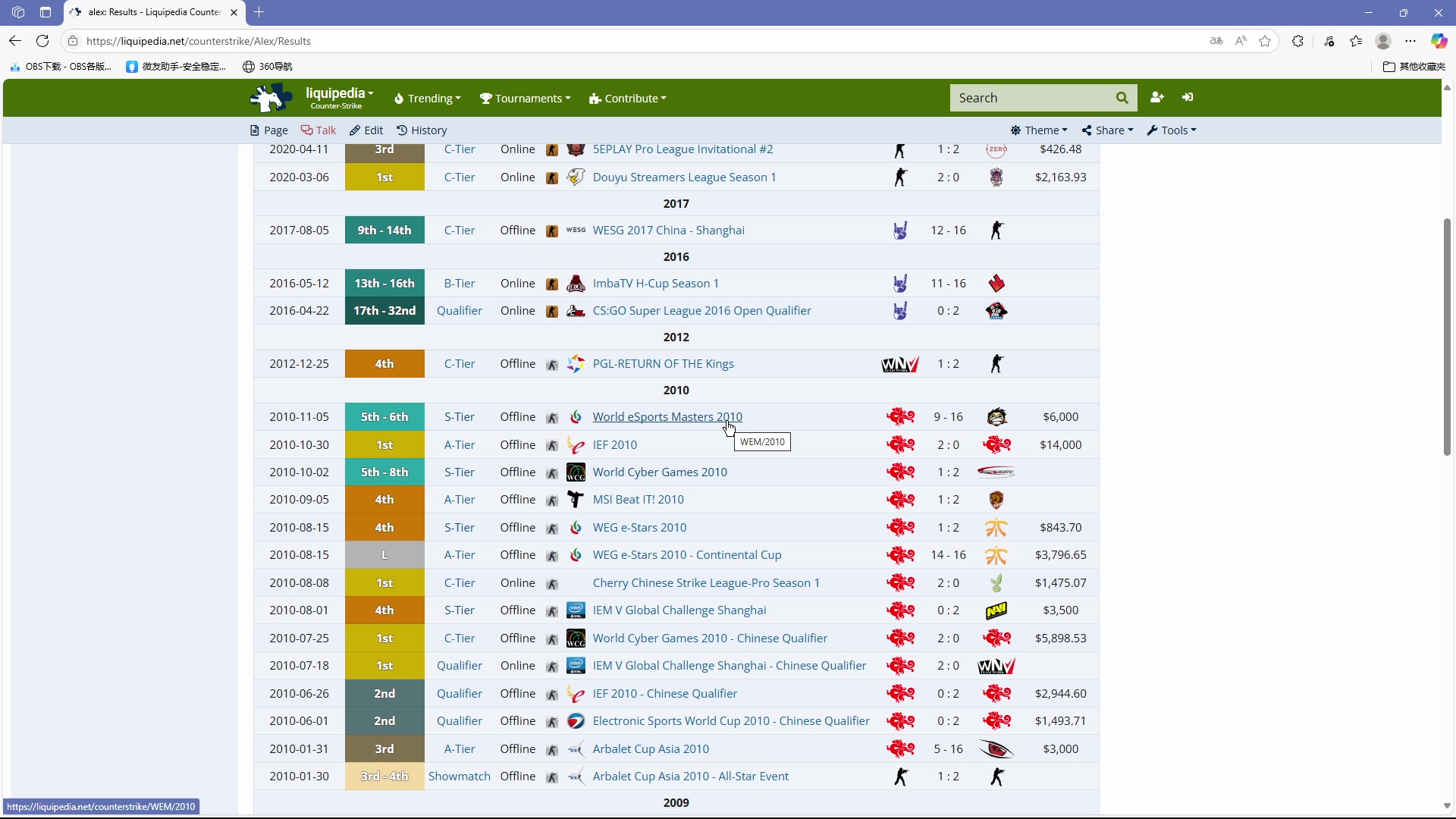
Task: Open the Edit tab
Action: [366, 130]
